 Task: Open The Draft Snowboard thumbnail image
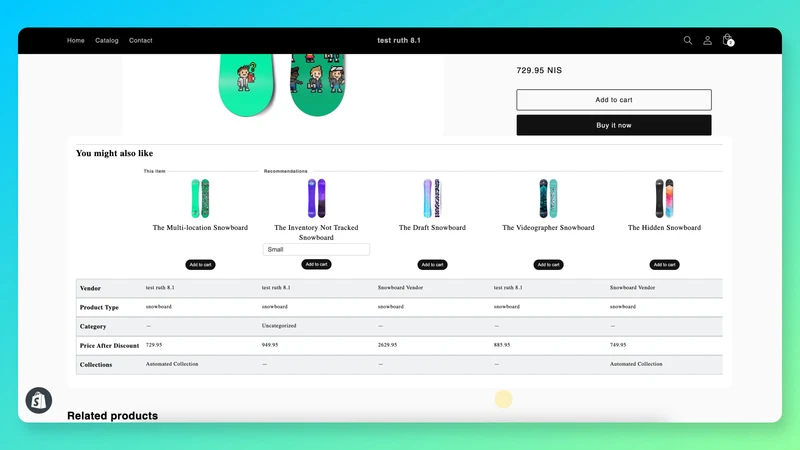[x=432, y=198]
